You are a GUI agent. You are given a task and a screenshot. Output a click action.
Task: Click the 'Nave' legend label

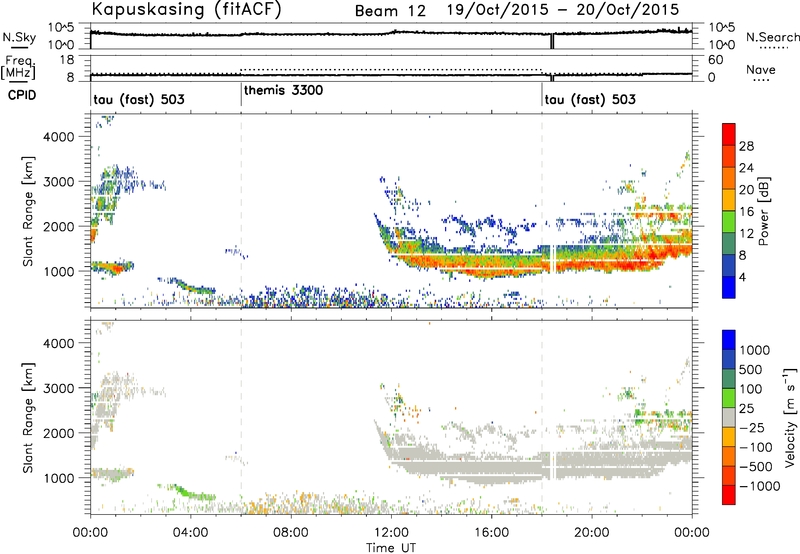pos(761,70)
